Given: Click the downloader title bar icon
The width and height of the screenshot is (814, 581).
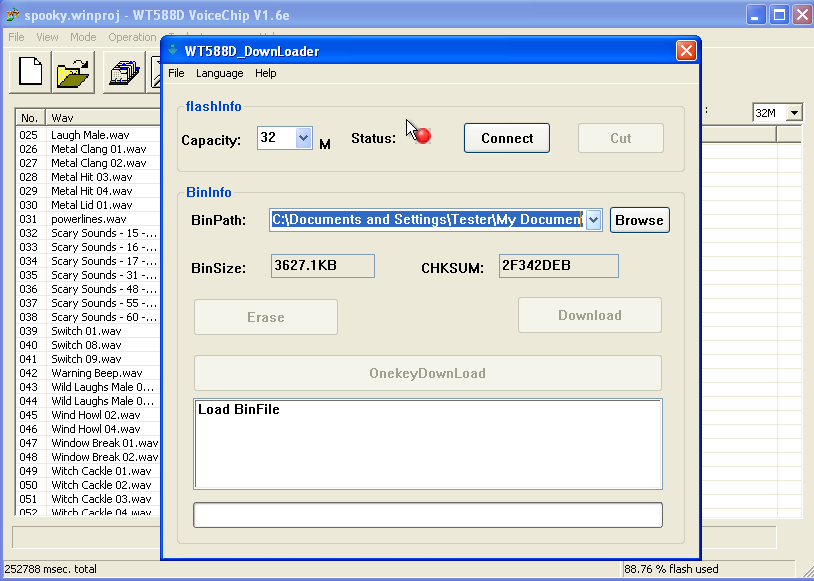Looking at the screenshot, I should click(x=173, y=51).
